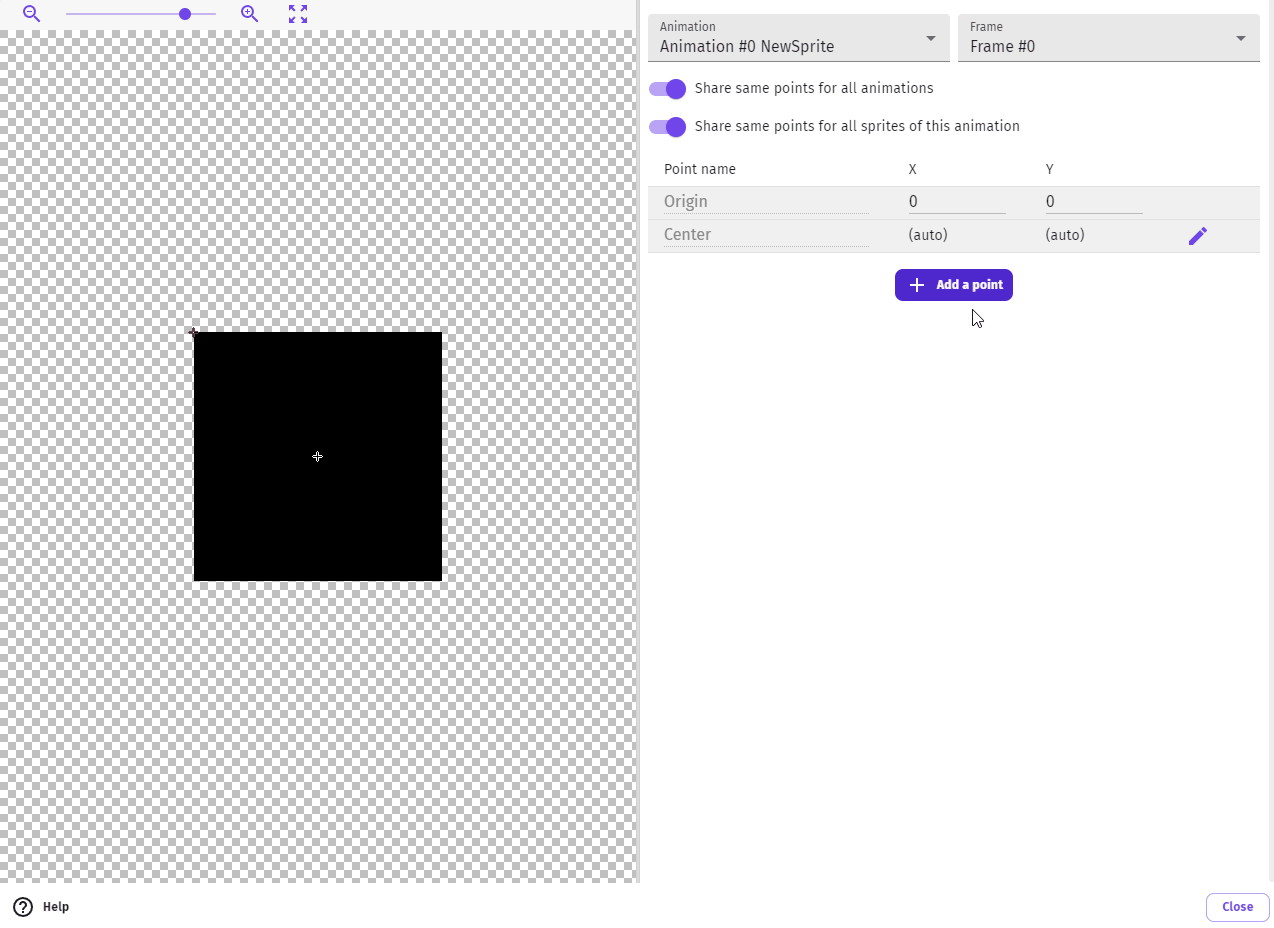The height and width of the screenshot is (928, 1274).
Task: Click the zoom out magnifier icon
Action: (x=32, y=14)
